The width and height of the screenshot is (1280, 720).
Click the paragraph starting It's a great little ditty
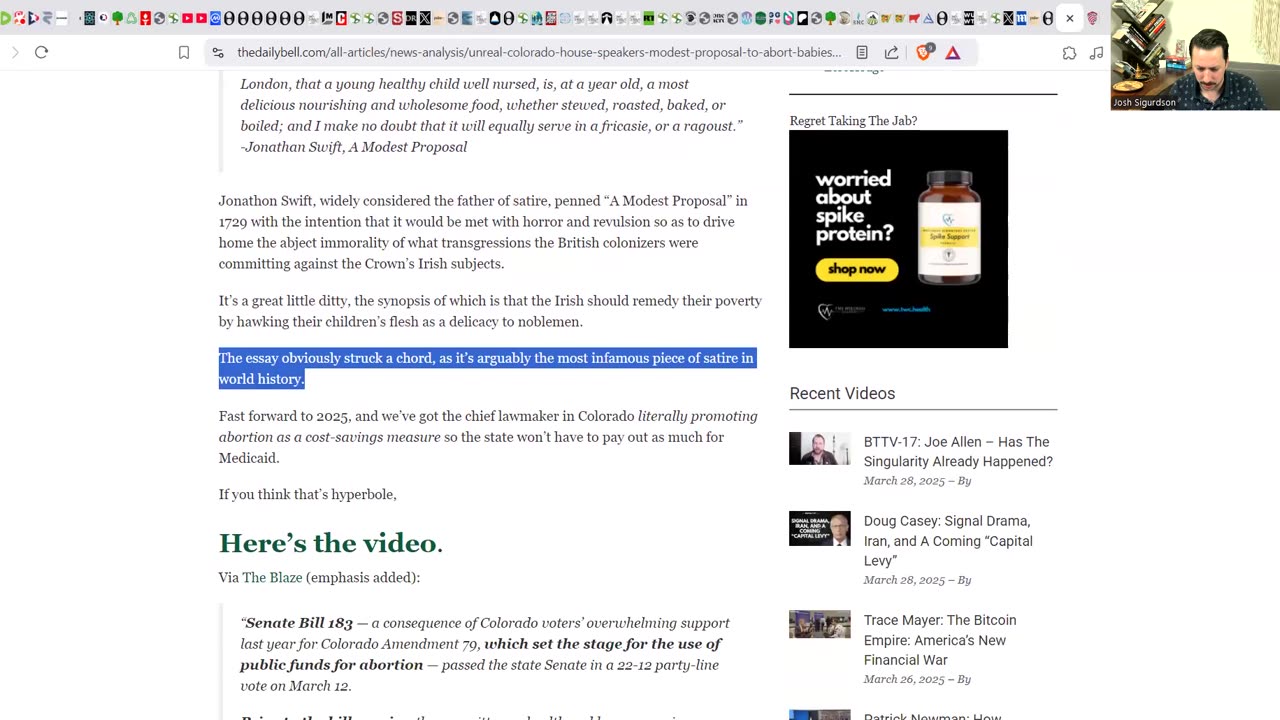coord(490,311)
